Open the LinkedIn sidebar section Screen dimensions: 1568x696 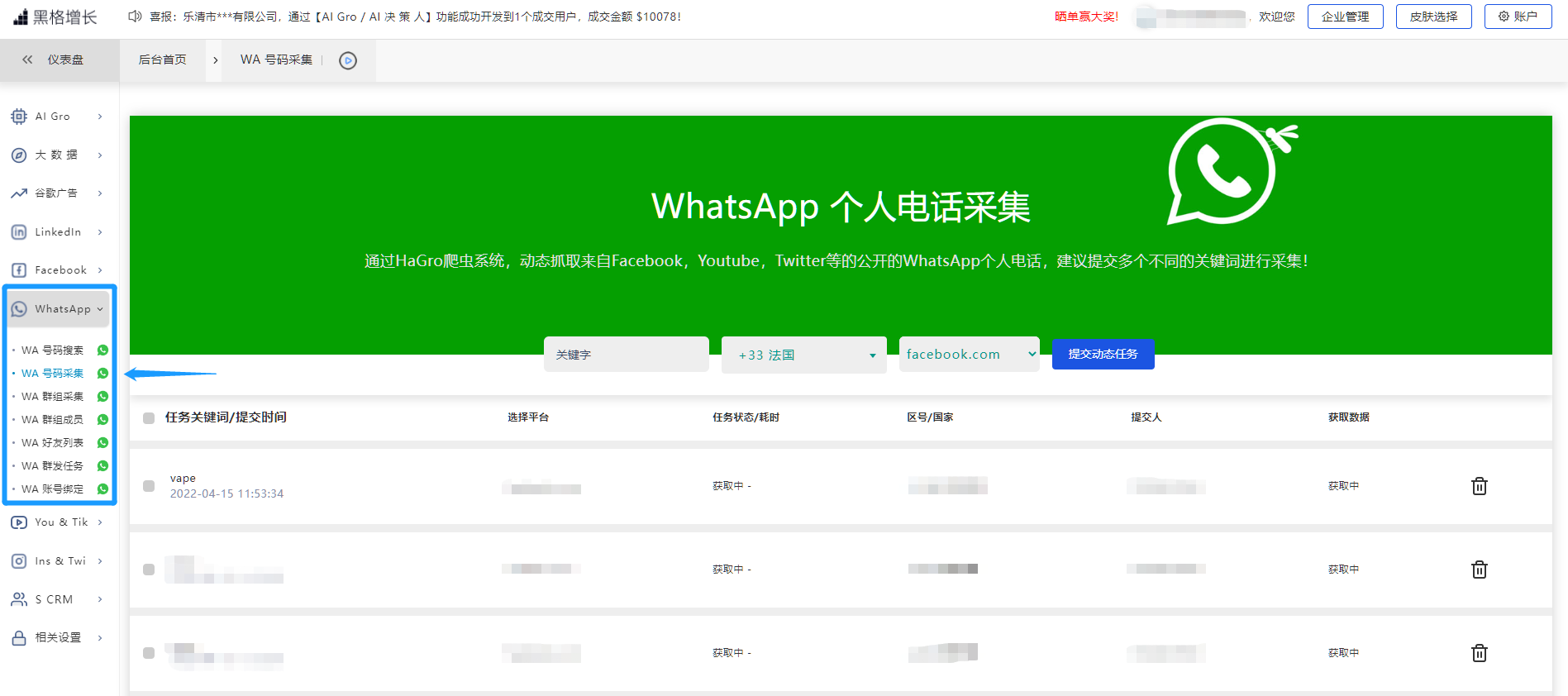click(x=57, y=232)
